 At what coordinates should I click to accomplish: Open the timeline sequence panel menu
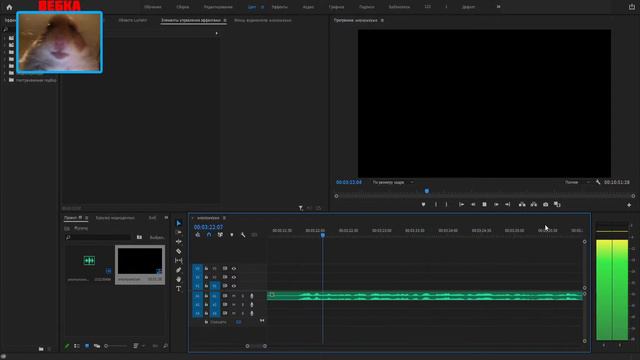[x=224, y=218]
